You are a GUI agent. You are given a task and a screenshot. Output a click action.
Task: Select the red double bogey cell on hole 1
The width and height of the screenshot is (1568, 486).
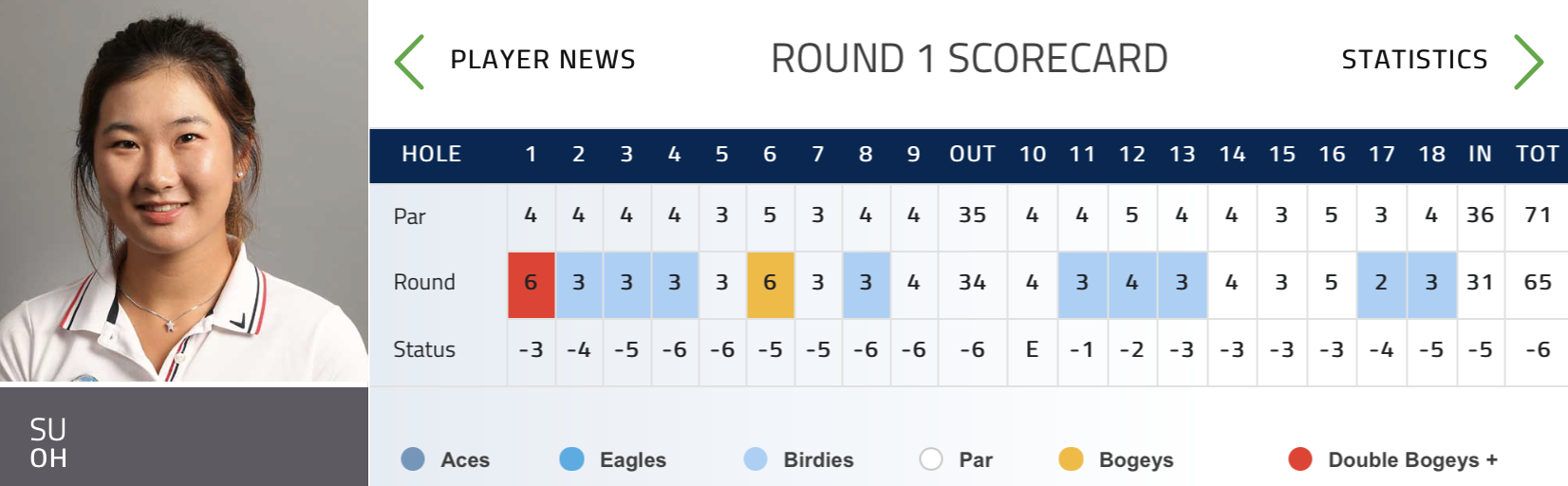pos(531,283)
